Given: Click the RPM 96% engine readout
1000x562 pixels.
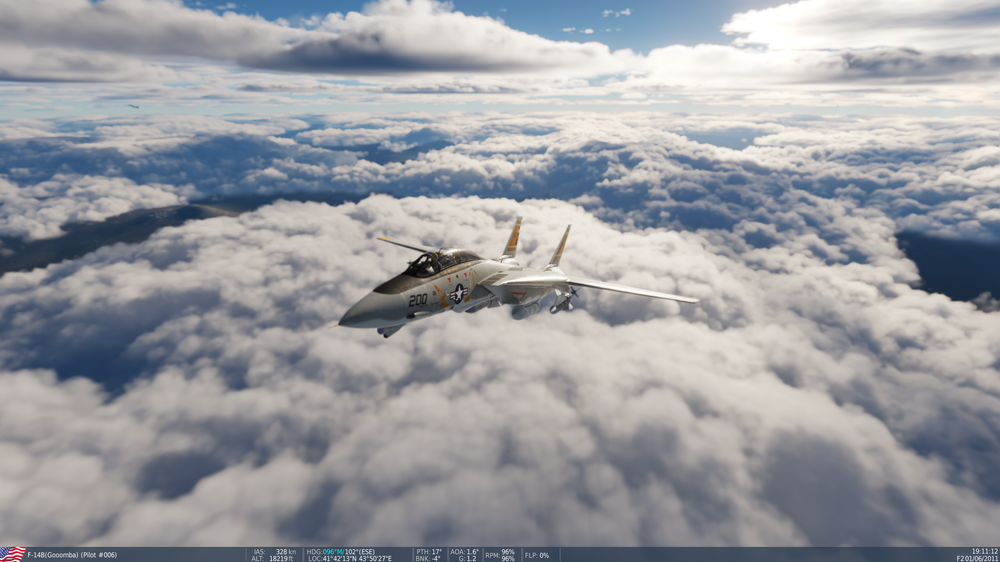Looking at the screenshot, I should 500,555.
